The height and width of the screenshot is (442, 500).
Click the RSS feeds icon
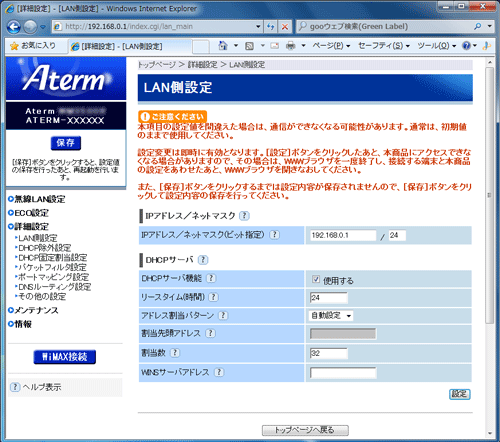coord(249,46)
